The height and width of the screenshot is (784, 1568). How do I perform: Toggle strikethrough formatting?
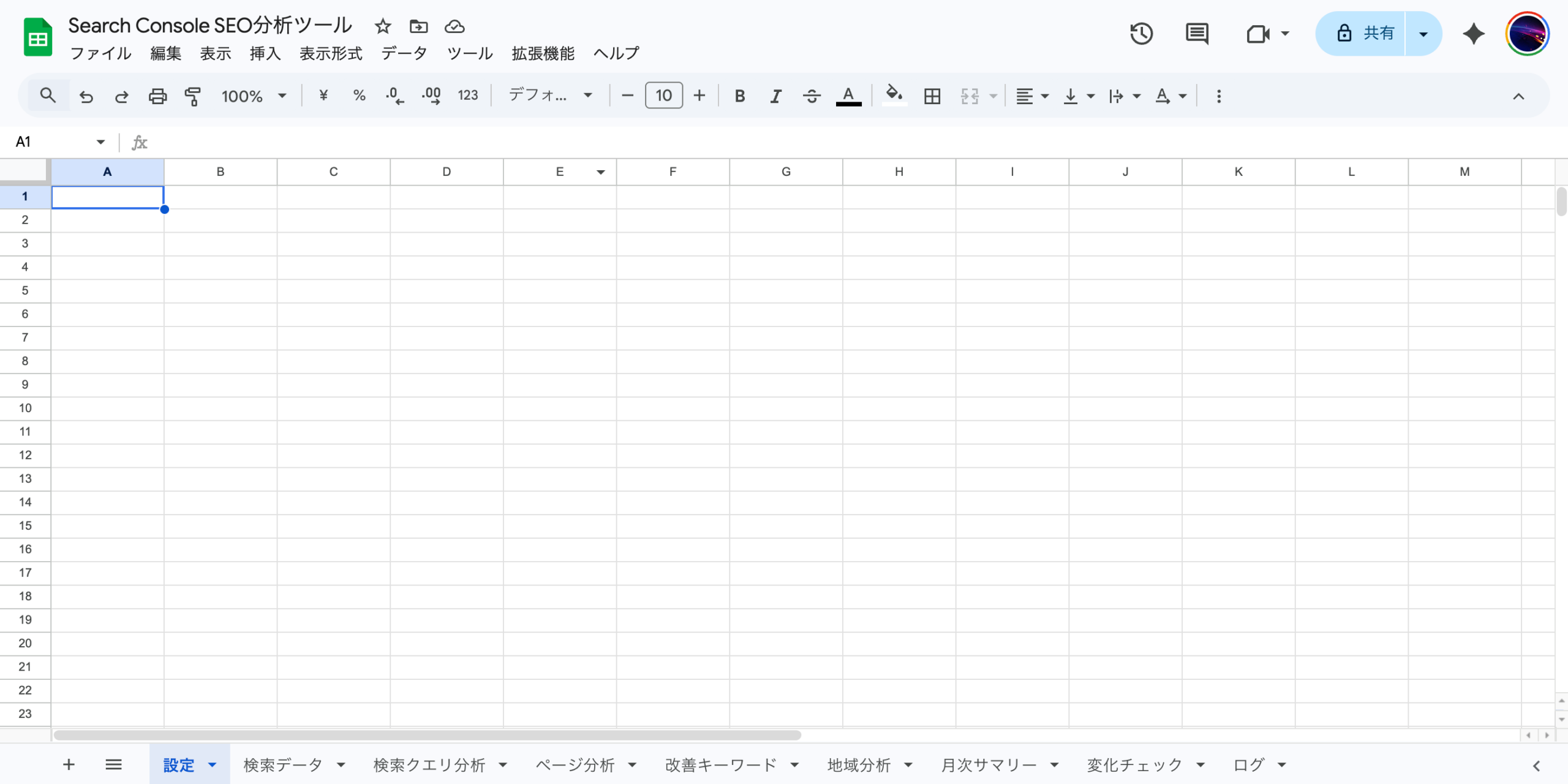[x=812, y=96]
